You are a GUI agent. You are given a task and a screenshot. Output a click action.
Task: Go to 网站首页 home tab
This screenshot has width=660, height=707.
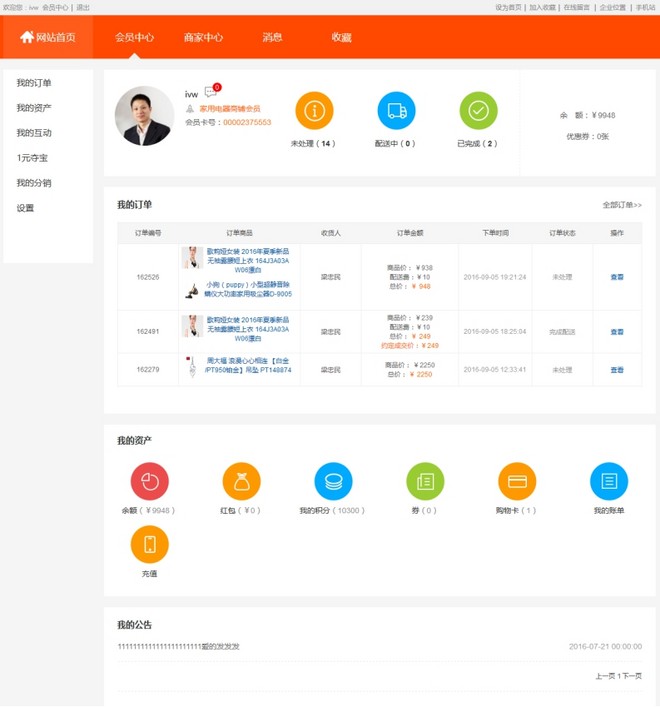pos(48,38)
